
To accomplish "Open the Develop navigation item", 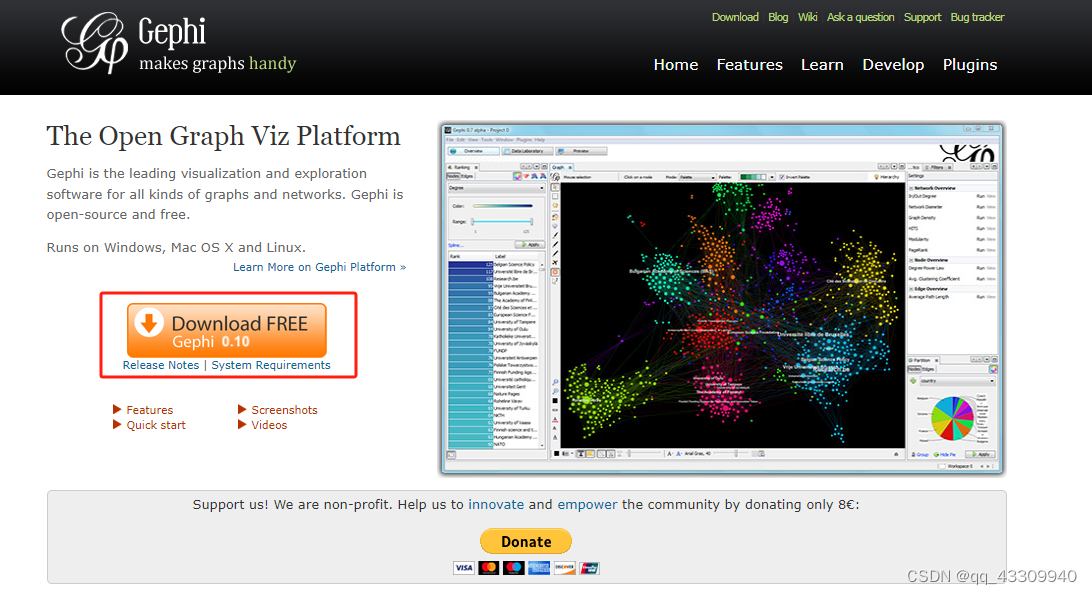I will (x=893, y=65).
